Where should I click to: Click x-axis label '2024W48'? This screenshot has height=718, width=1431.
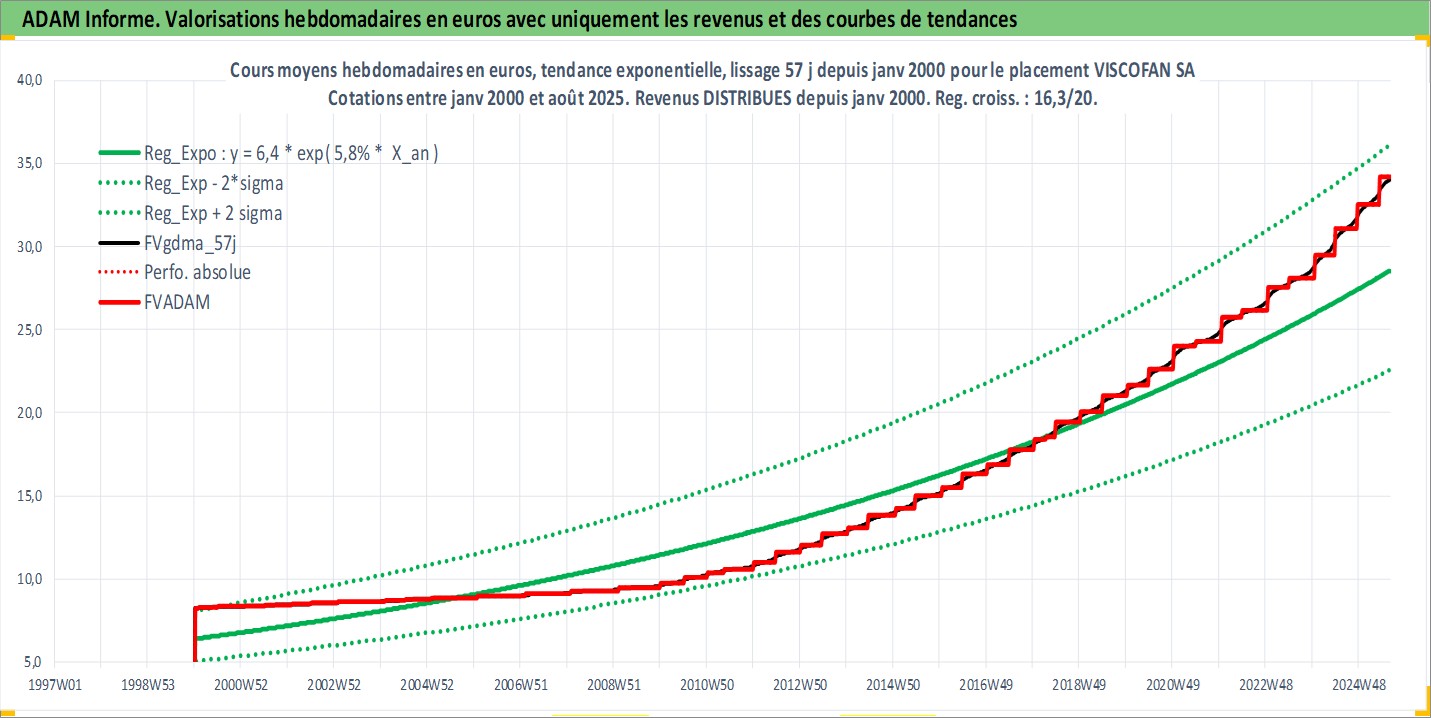(1359, 685)
